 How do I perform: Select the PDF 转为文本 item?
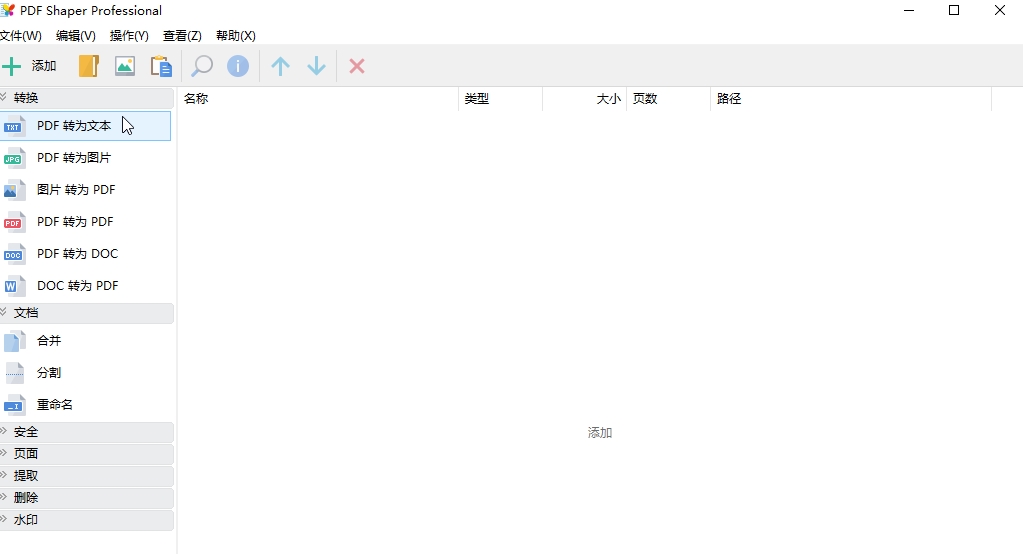[x=85, y=125]
